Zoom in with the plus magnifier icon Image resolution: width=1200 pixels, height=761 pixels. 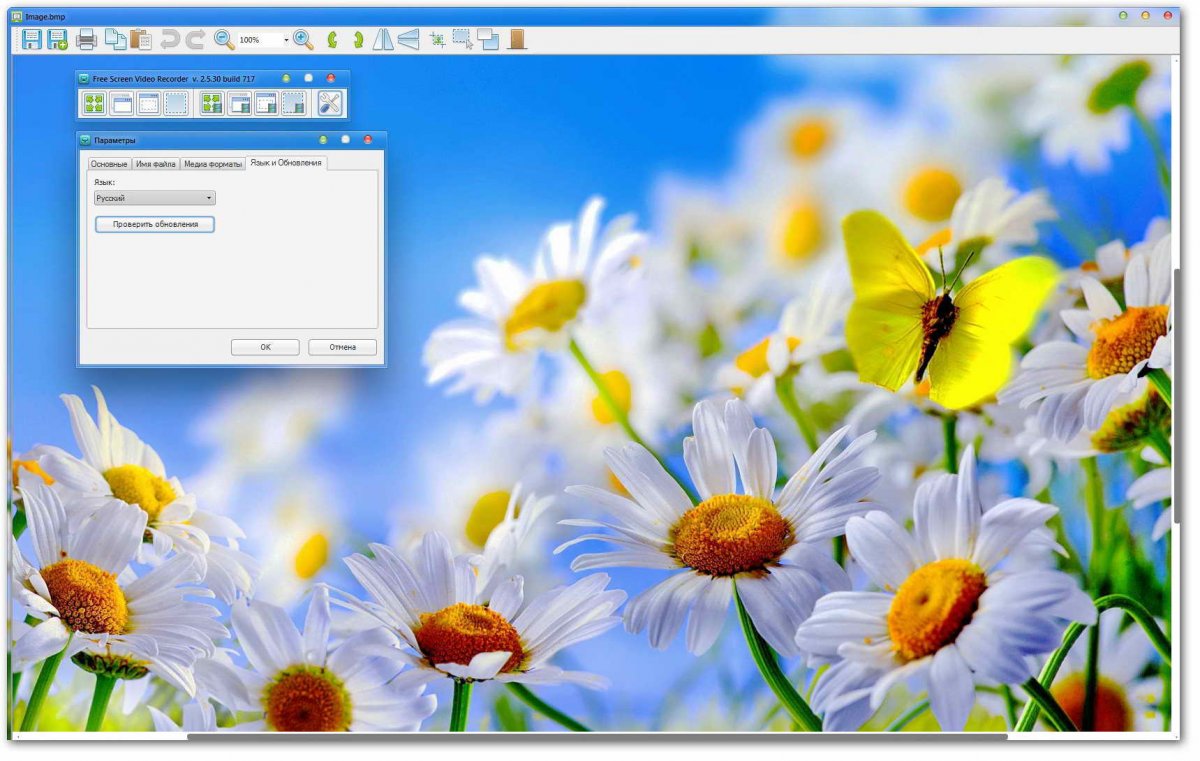303,40
